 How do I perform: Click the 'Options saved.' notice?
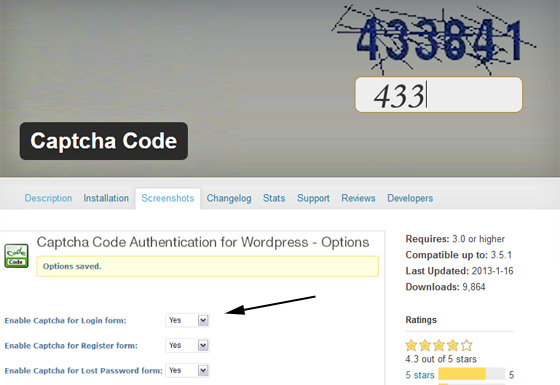[x=208, y=266]
